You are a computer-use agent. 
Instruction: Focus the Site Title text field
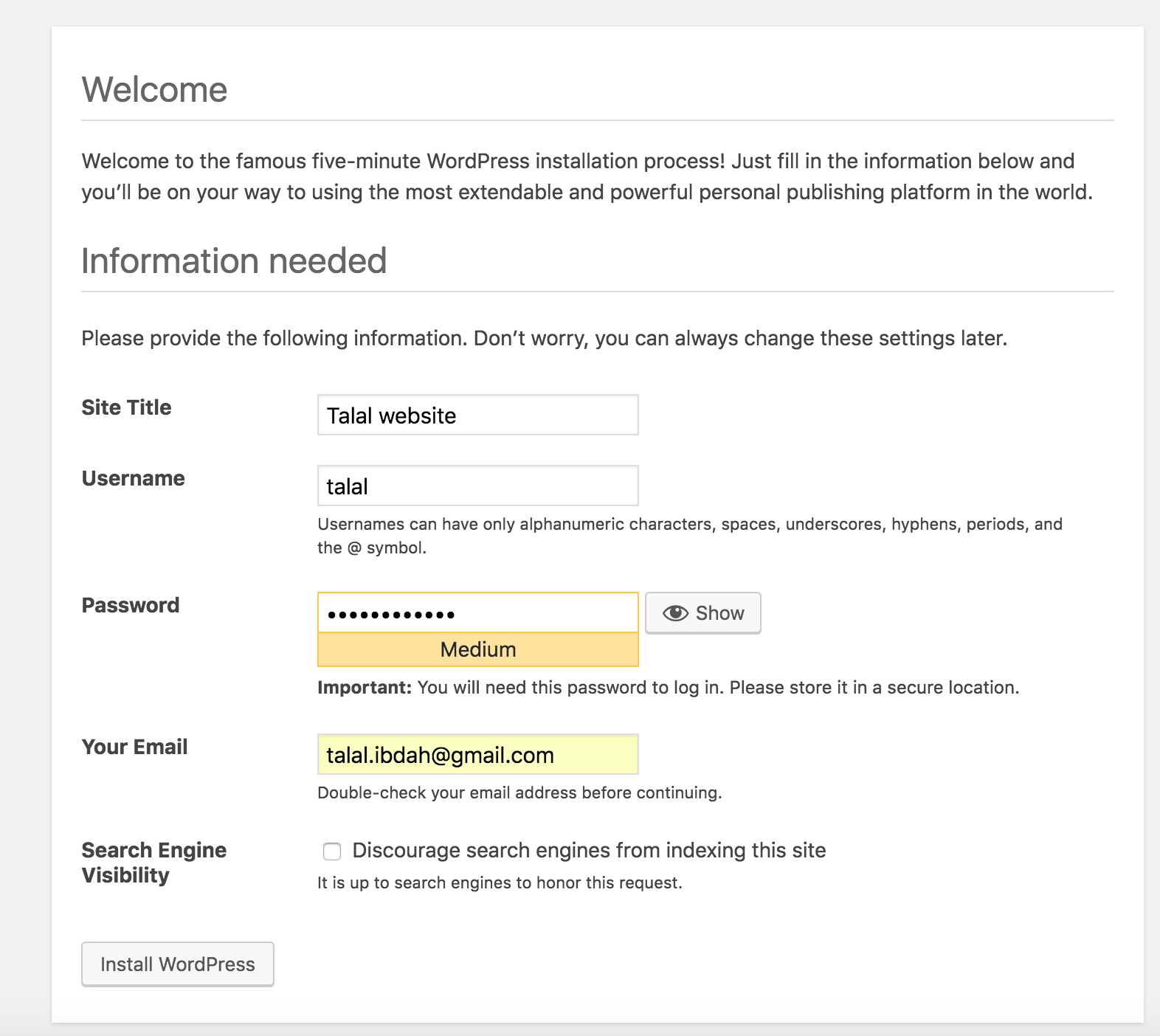coord(477,415)
